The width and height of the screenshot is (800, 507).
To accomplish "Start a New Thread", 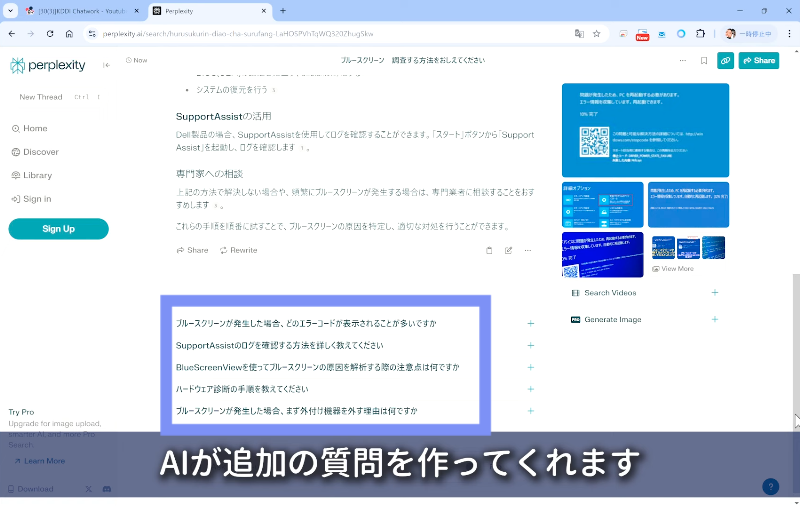I will click(59, 97).
